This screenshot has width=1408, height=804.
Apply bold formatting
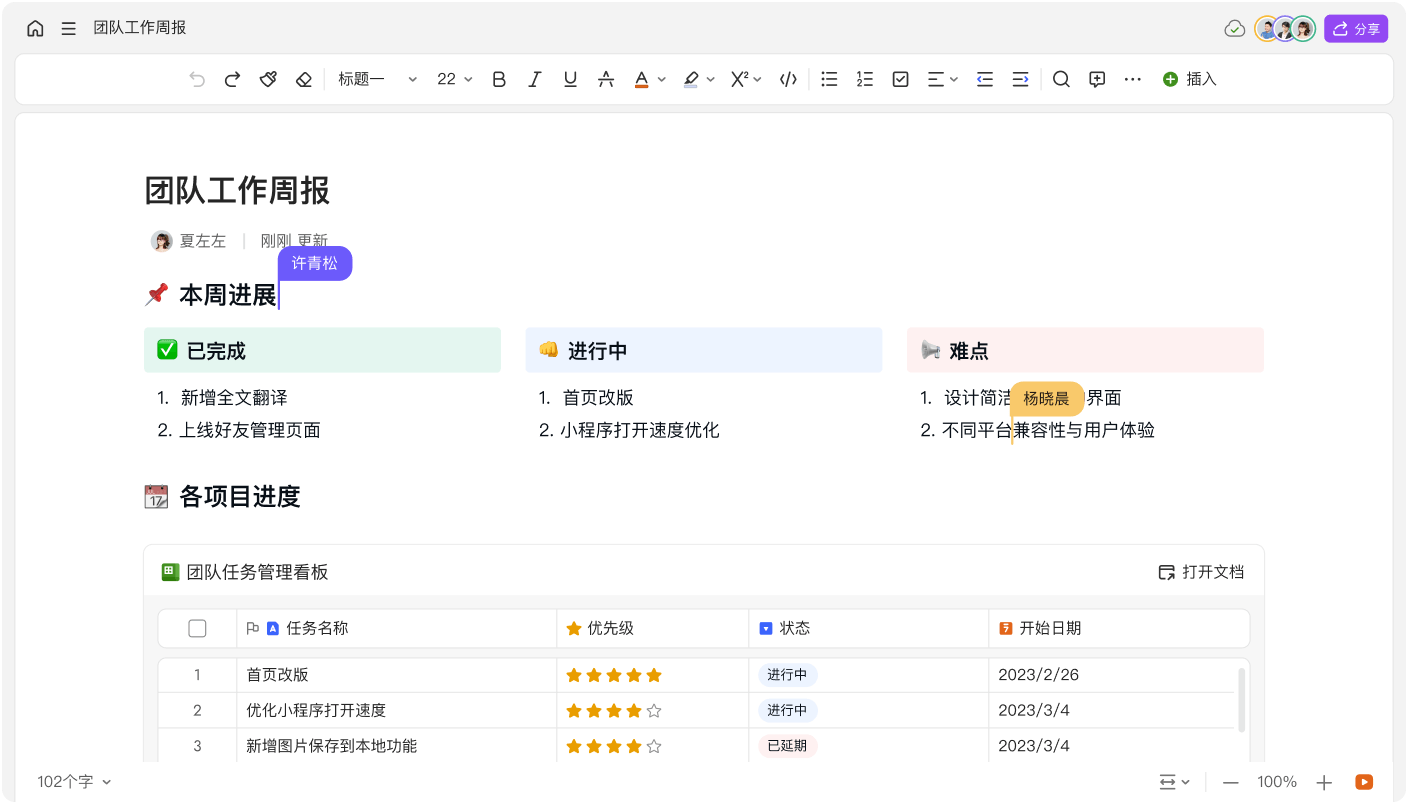499,79
